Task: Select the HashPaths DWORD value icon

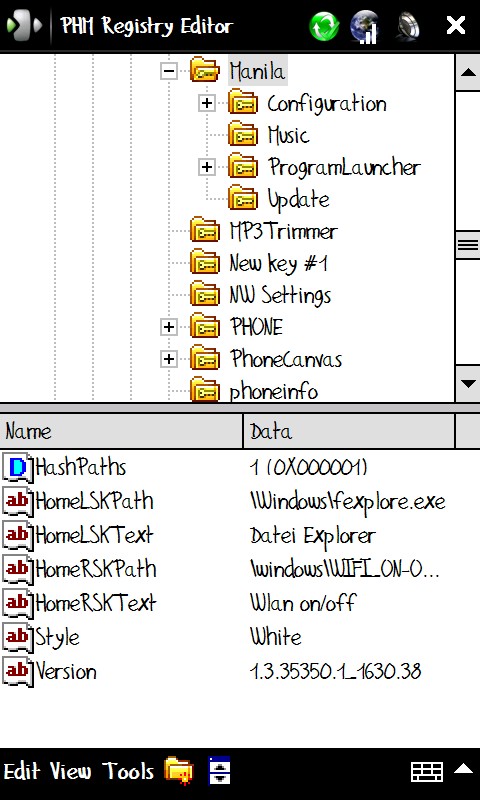Action: point(17,468)
